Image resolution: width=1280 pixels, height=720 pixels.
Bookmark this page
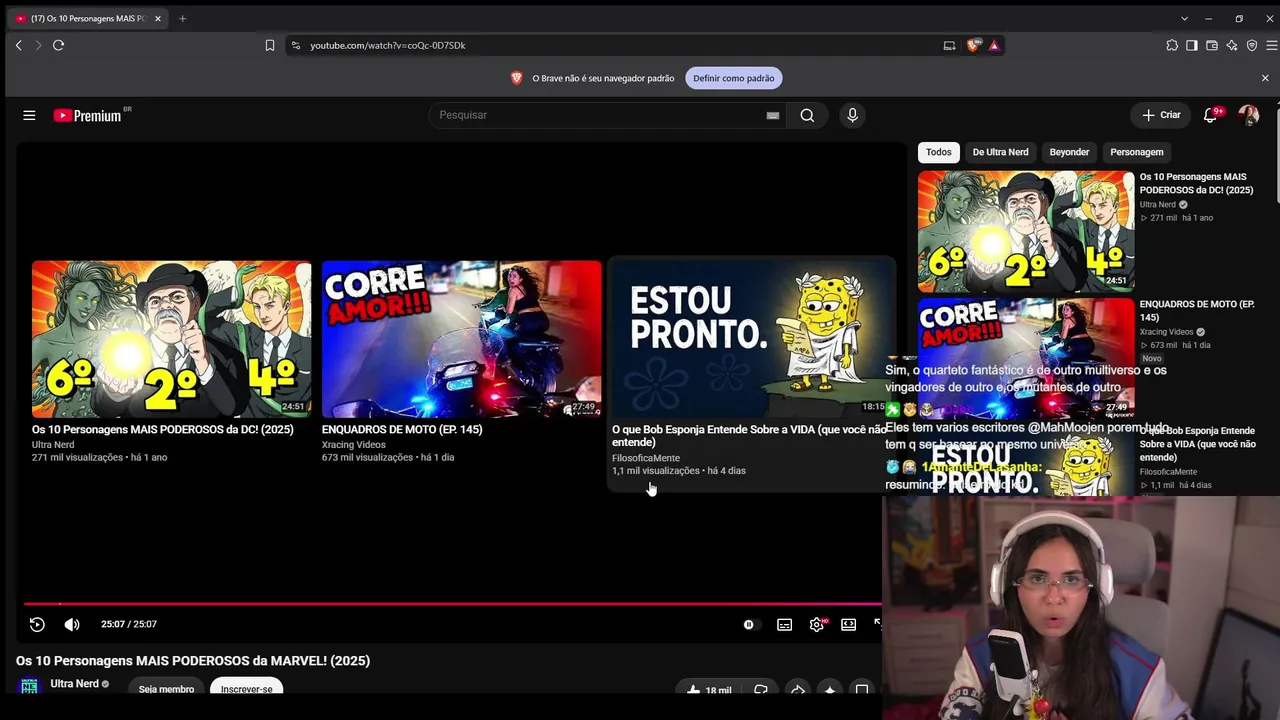270,45
